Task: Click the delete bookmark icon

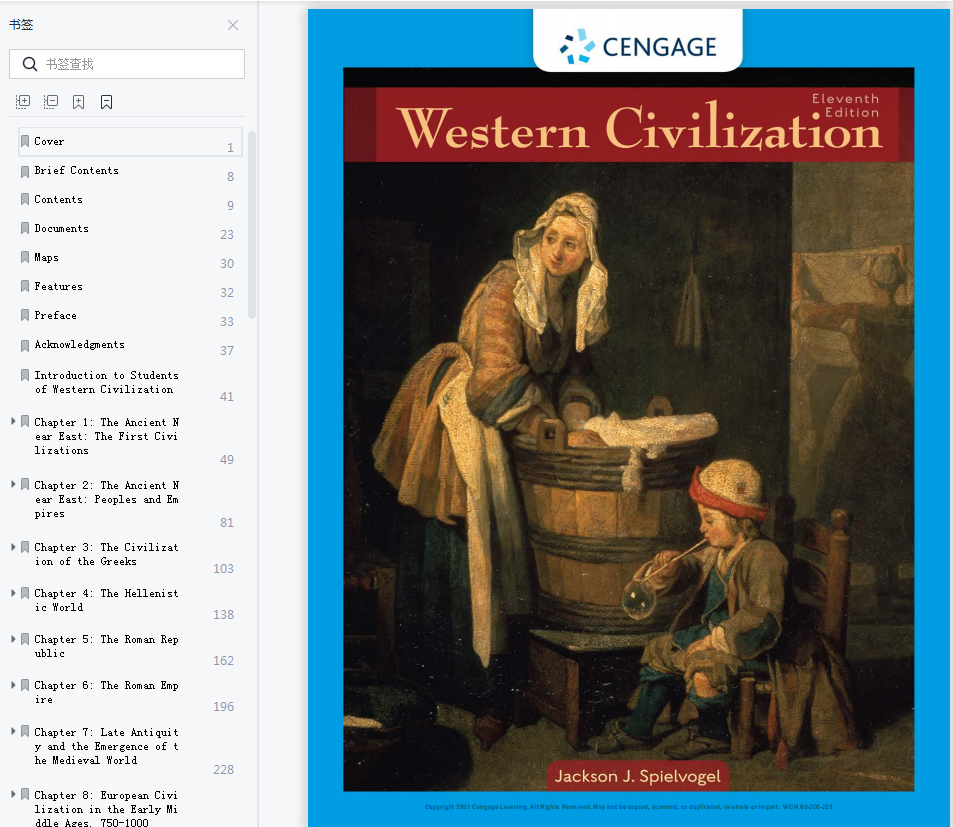Action: [106, 101]
